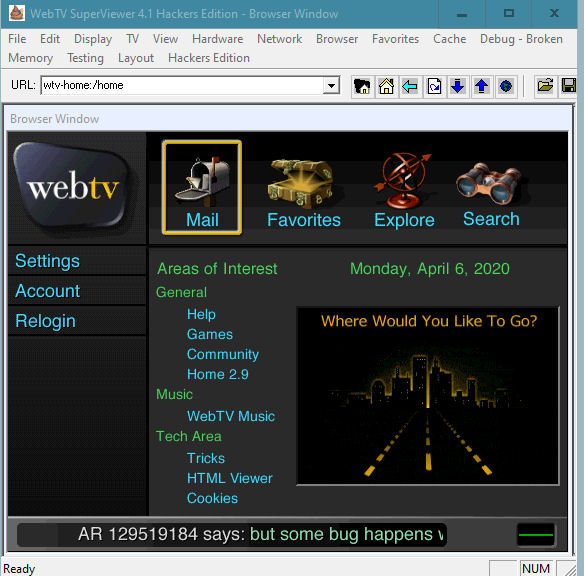Open the Hackers Edition menu
The height and width of the screenshot is (576, 584).
(209, 58)
